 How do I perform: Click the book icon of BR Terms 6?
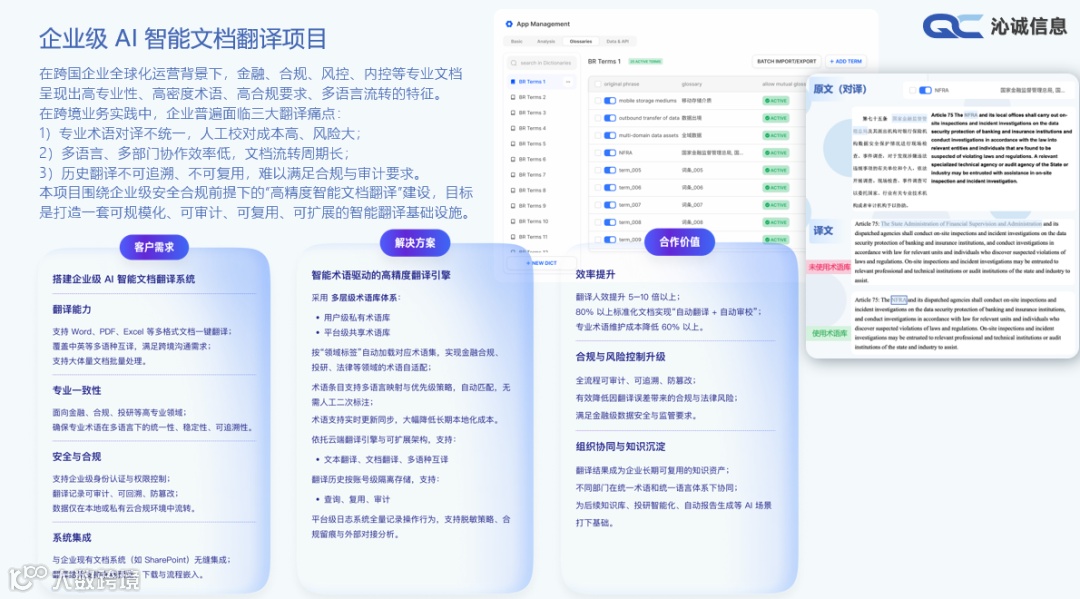(513, 159)
